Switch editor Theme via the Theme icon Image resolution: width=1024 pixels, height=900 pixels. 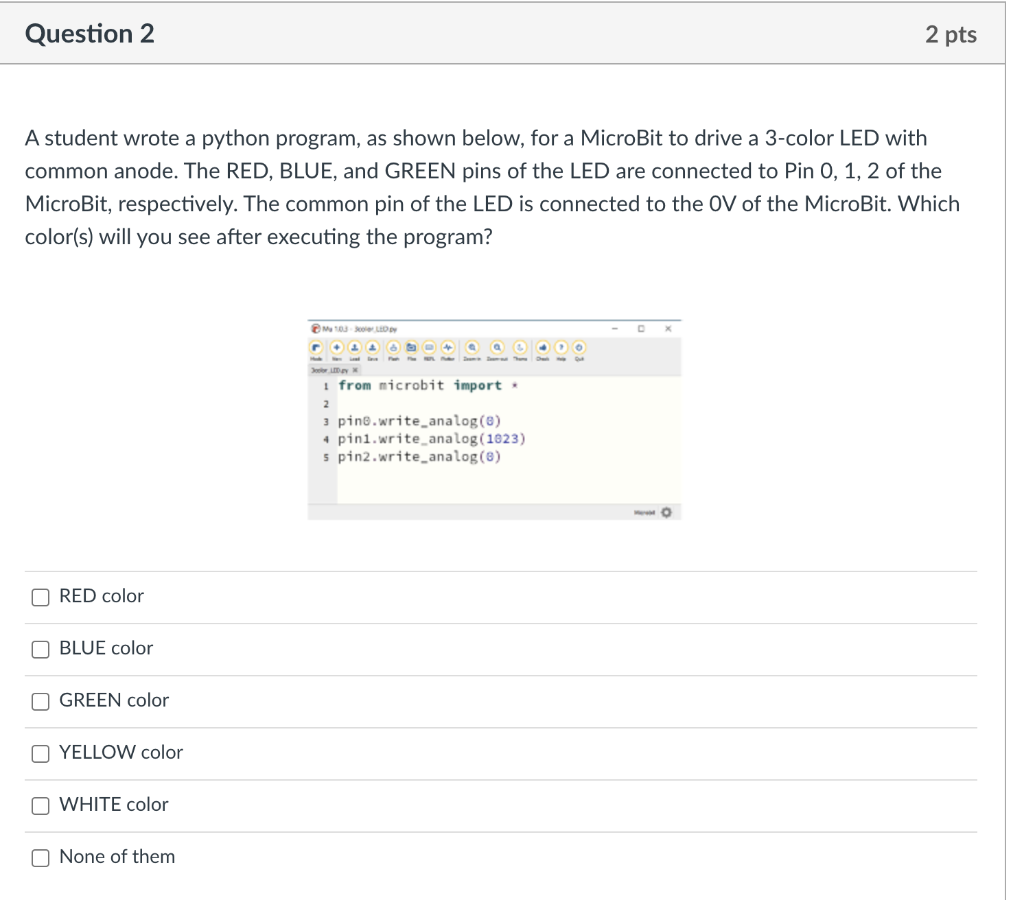pos(519,347)
